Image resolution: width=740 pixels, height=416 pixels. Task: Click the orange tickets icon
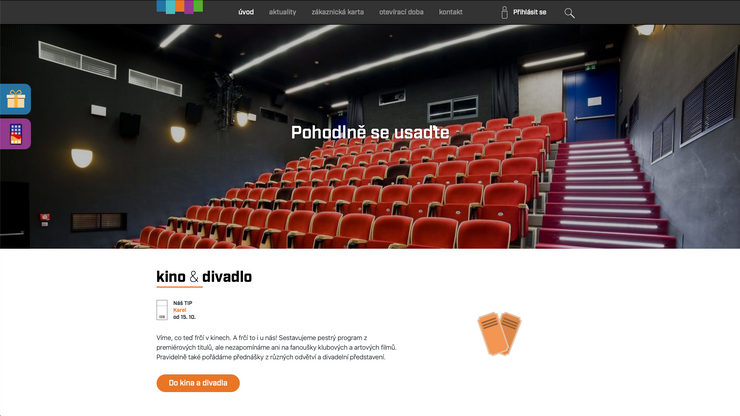499,333
